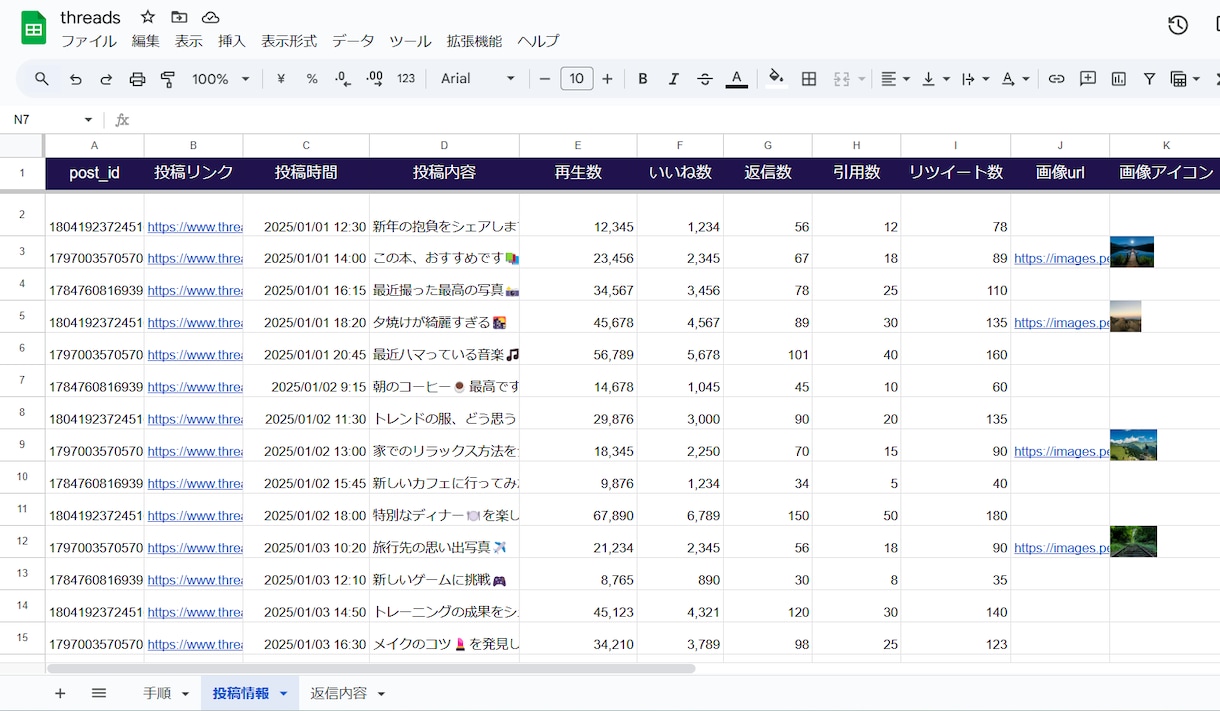Open 挿入 menu
1220x711 pixels.
232,41
